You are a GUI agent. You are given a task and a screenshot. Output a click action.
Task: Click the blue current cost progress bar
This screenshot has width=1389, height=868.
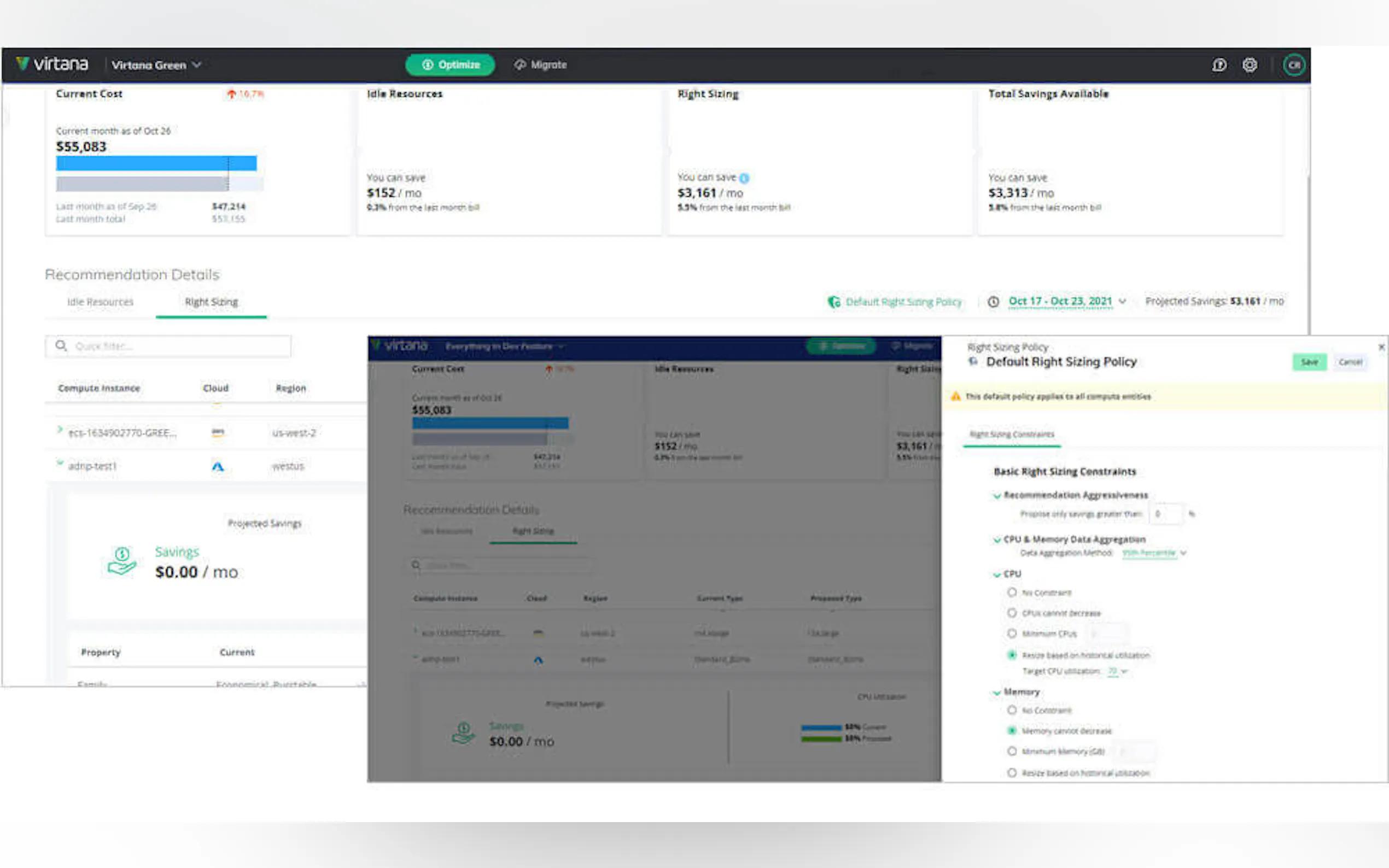(x=156, y=163)
